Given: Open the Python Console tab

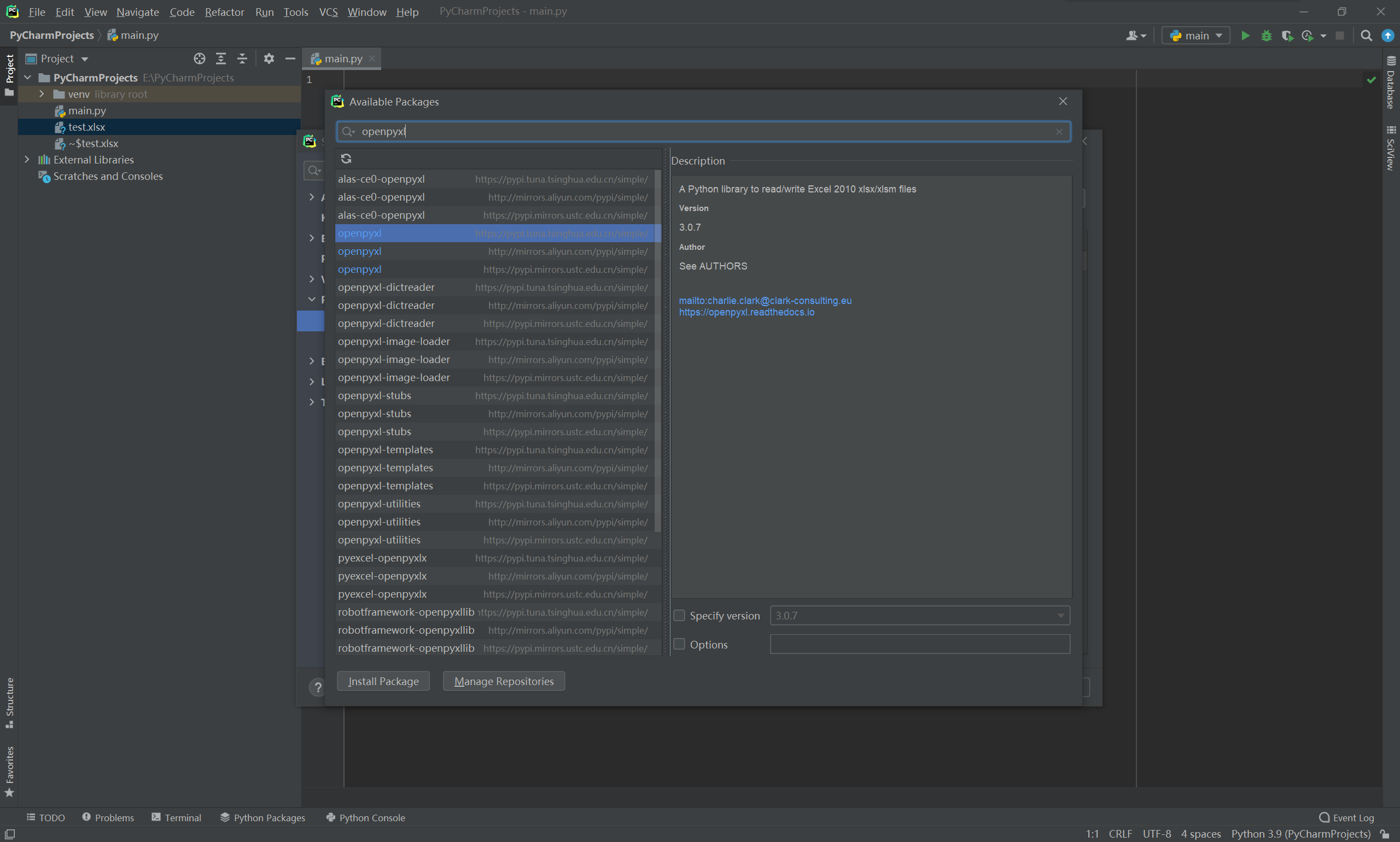Looking at the screenshot, I should [x=365, y=817].
